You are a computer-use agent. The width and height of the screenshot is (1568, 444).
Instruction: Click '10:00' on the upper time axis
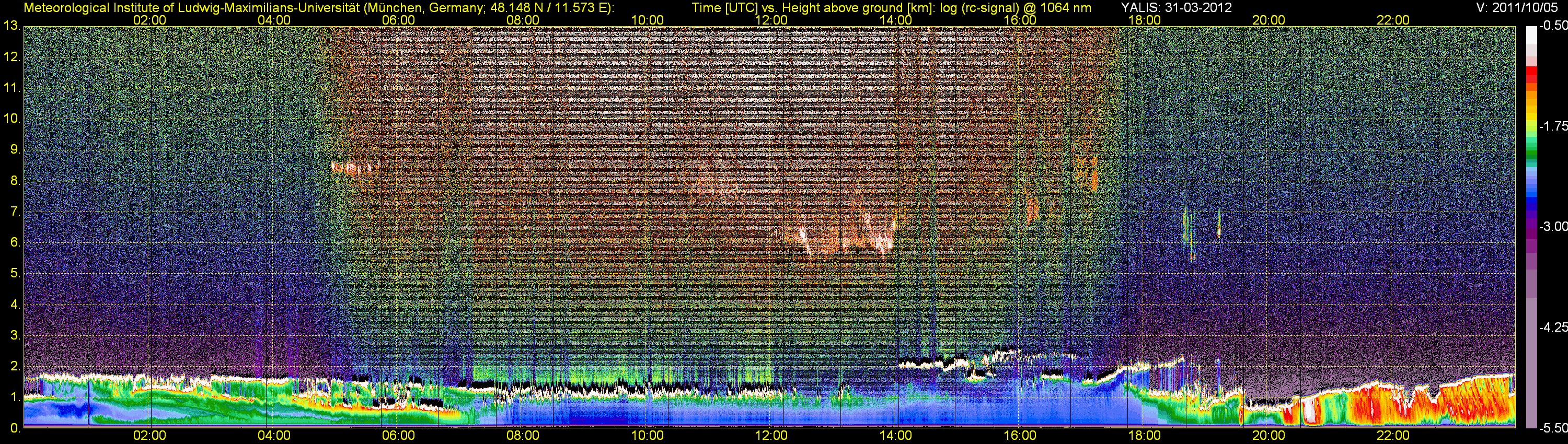pyautogui.click(x=647, y=20)
